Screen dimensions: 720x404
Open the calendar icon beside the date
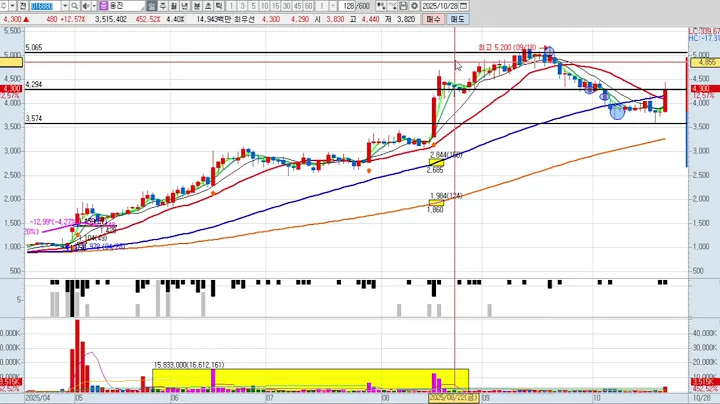463,6
